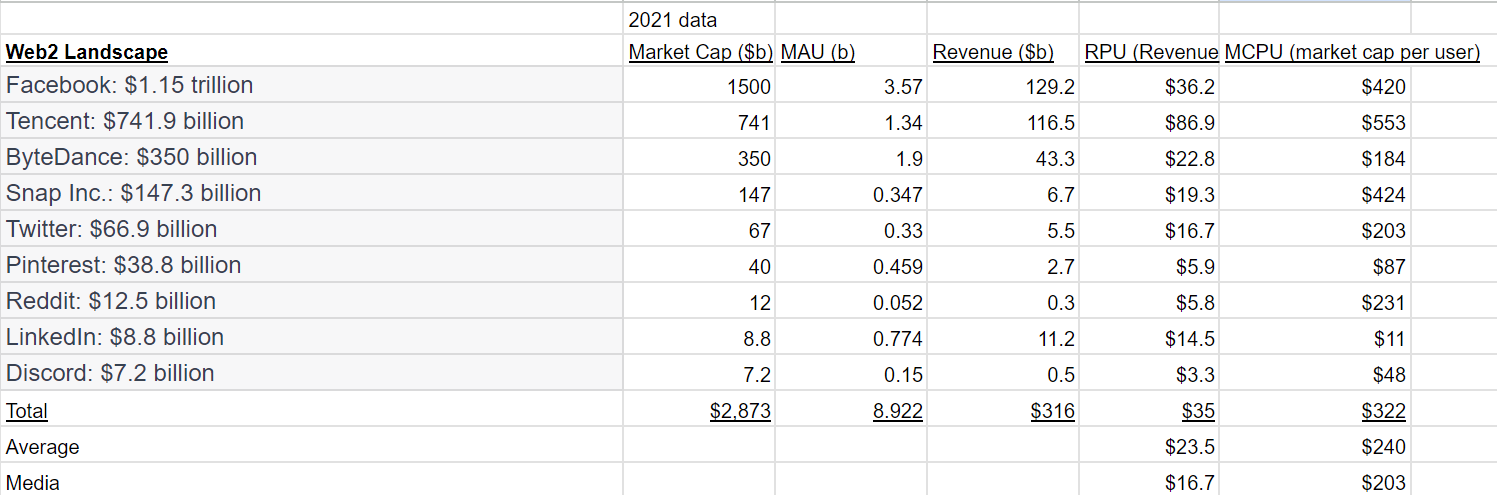Select the 'Total' row label
1497x495 pixels.
tap(27, 411)
